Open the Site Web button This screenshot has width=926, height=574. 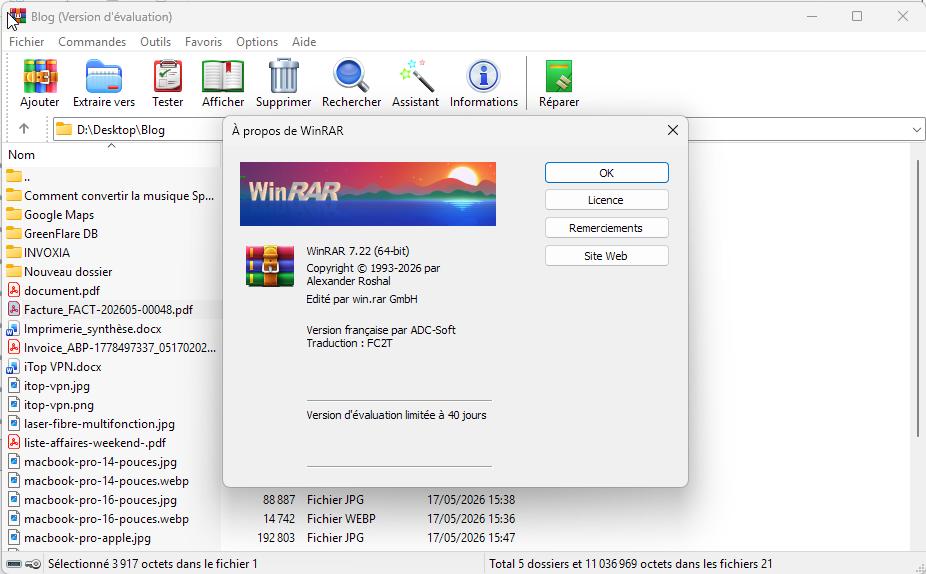tap(607, 256)
